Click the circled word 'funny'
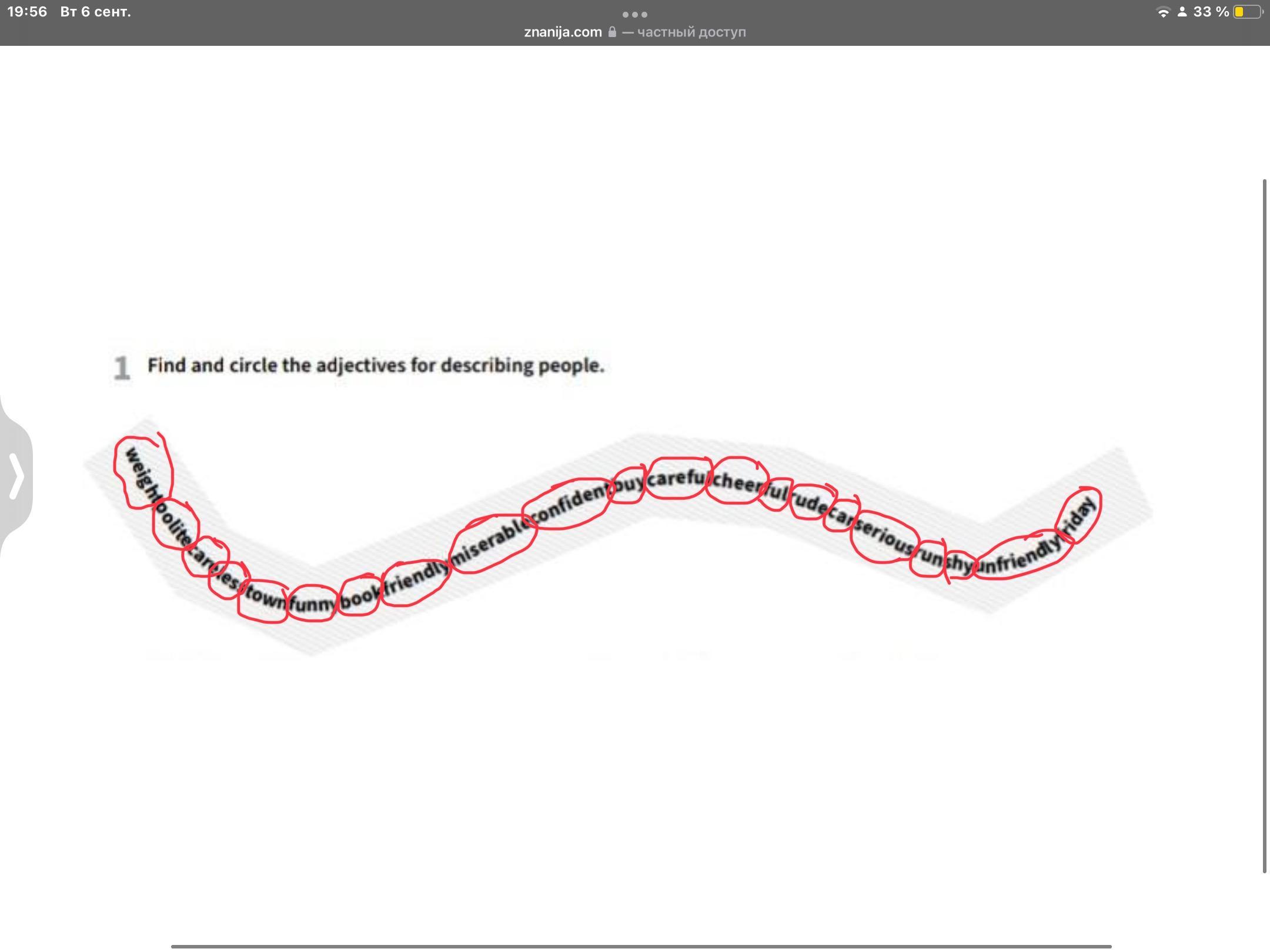This screenshot has width=1270, height=952. (x=313, y=604)
